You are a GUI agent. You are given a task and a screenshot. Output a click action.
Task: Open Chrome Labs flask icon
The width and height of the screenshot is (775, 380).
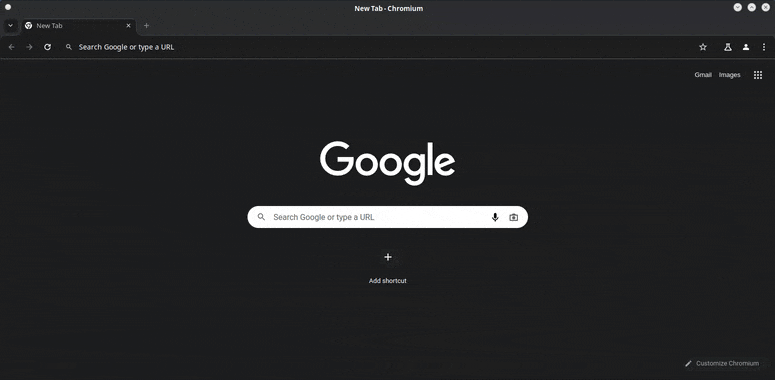pos(728,47)
